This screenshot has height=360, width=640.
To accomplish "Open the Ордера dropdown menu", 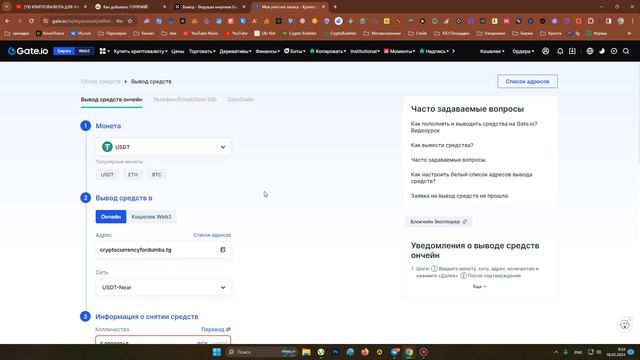I will (523, 51).
